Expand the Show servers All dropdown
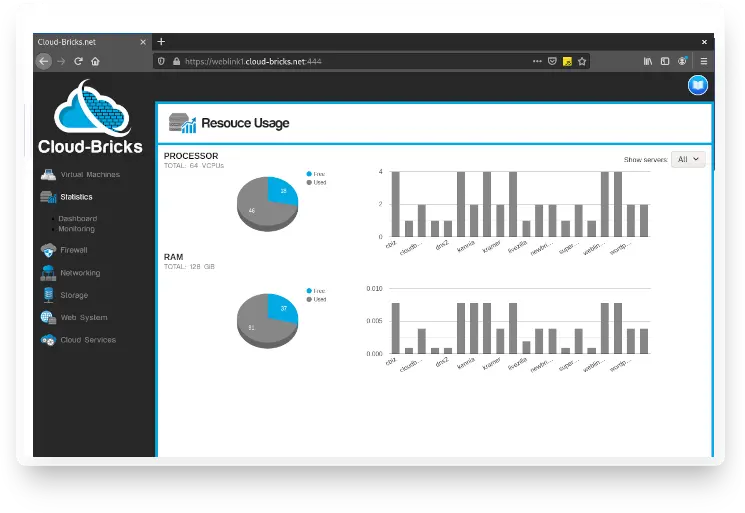Screen dimensions: 745x513 pyautogui.click(x=688, y=159)
